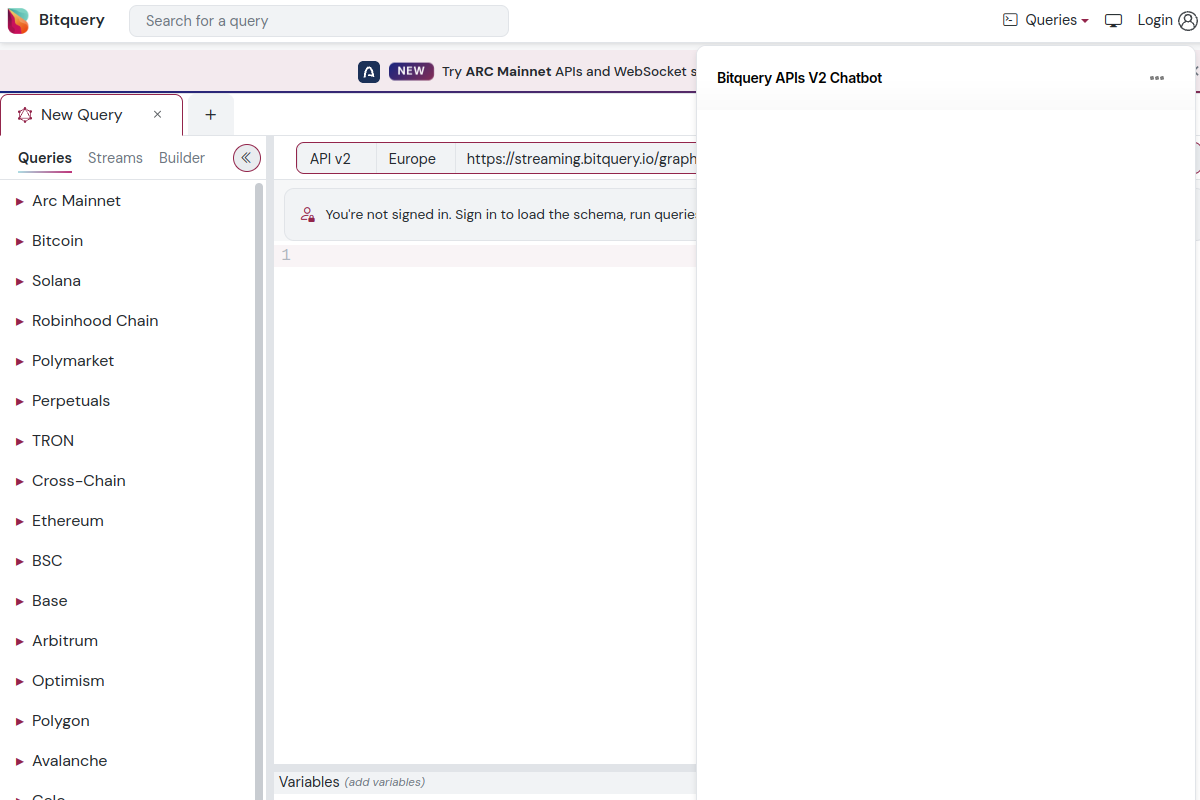Viewport: 1200px width, 800px height.
Task: Click the ARC Mainnet banner logo icon
Action: coord(369,72)
